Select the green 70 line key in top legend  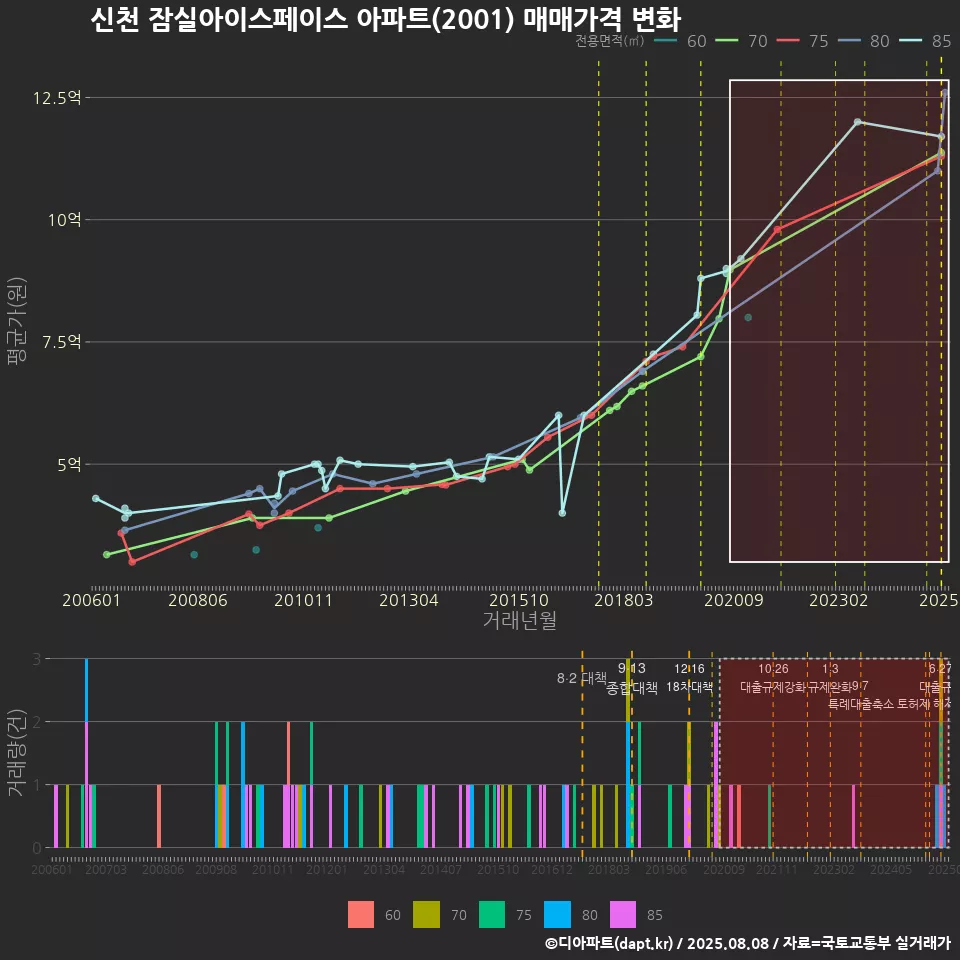pos(727,41)
